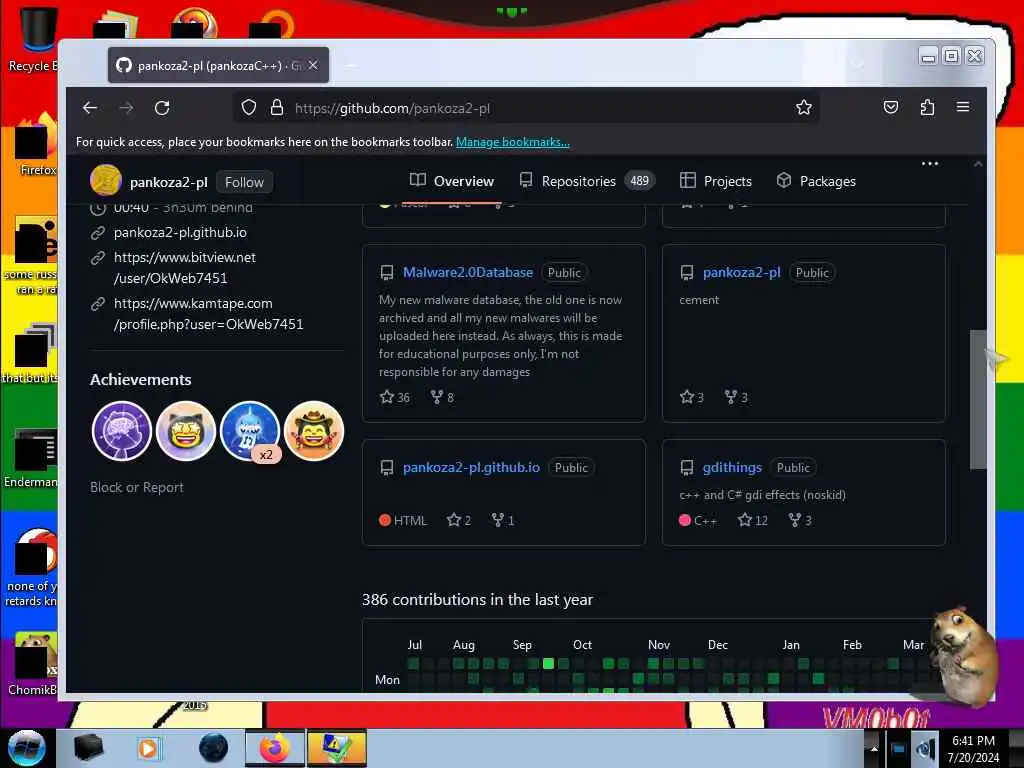
Task: Close the pankoza2-pl browser tab
Action: tap(313, 65)
